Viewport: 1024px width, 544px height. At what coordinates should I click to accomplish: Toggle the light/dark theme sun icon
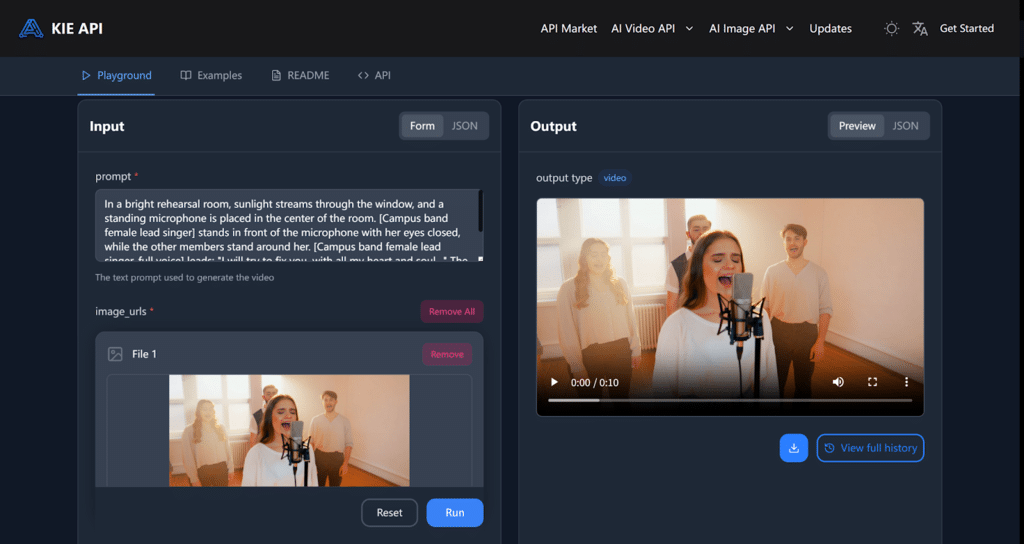pyautogui.click(x=891, y=29)
